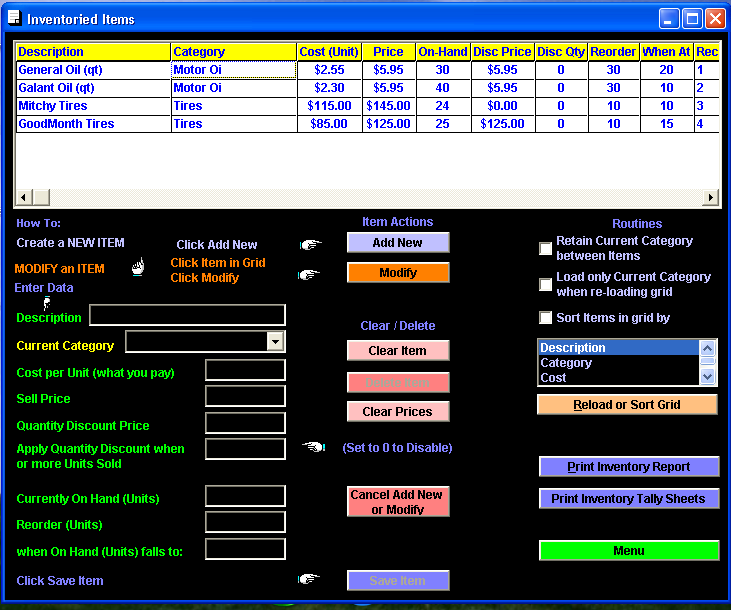Click the Disc Price column header
This screenshot has width=731, height=610.
(503, 52)
